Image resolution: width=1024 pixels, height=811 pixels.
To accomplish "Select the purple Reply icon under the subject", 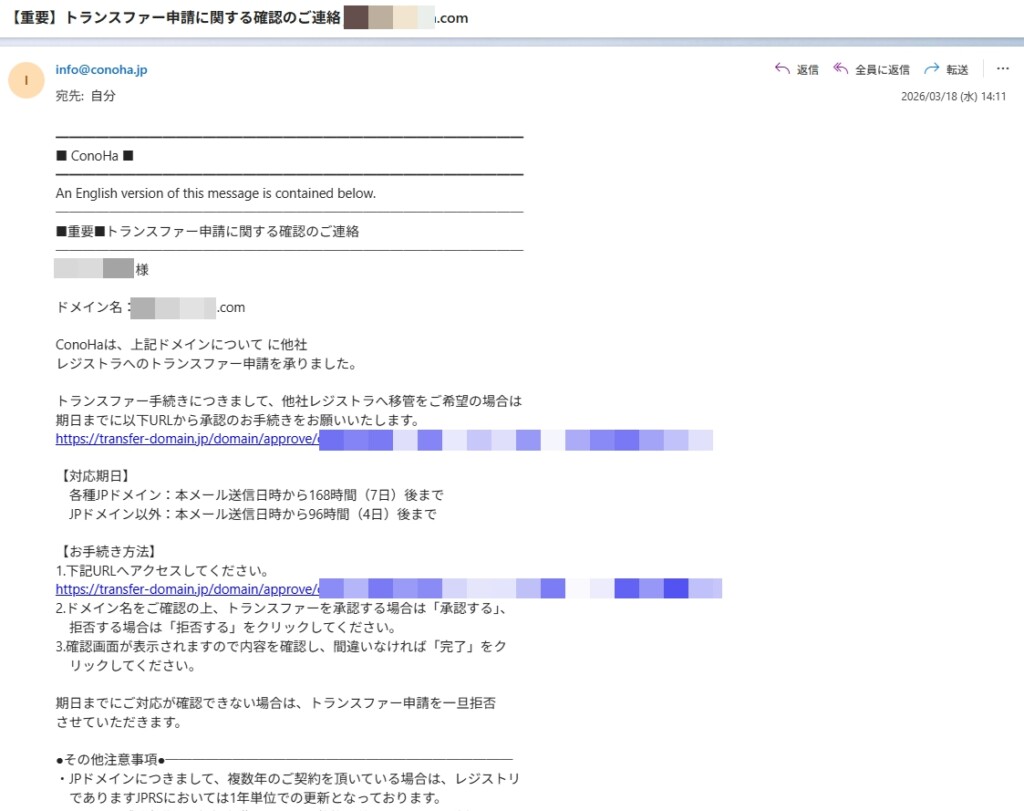I will click(781, 69).
